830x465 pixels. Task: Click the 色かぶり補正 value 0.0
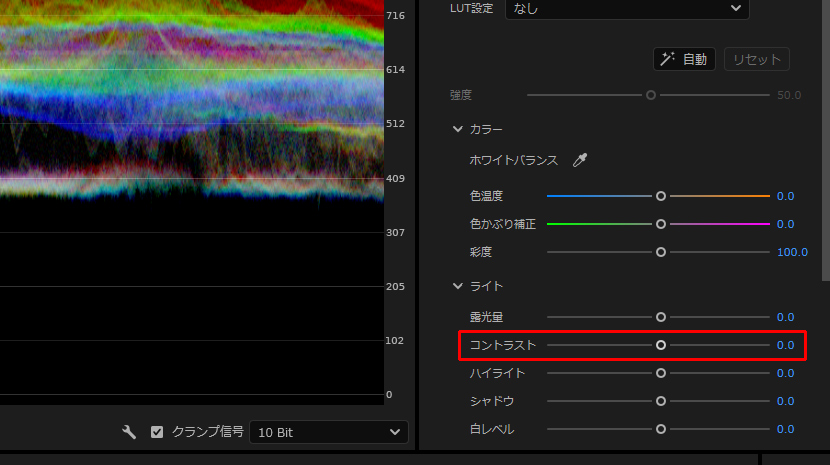coord(786,224)
